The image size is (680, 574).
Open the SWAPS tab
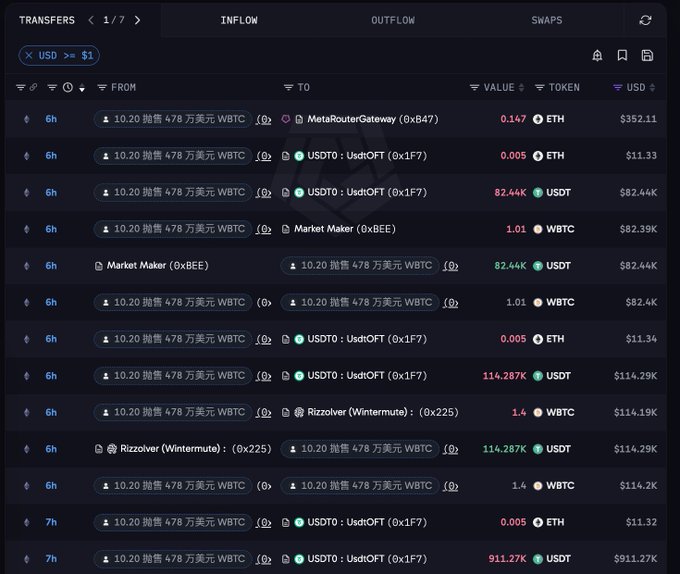546,20
